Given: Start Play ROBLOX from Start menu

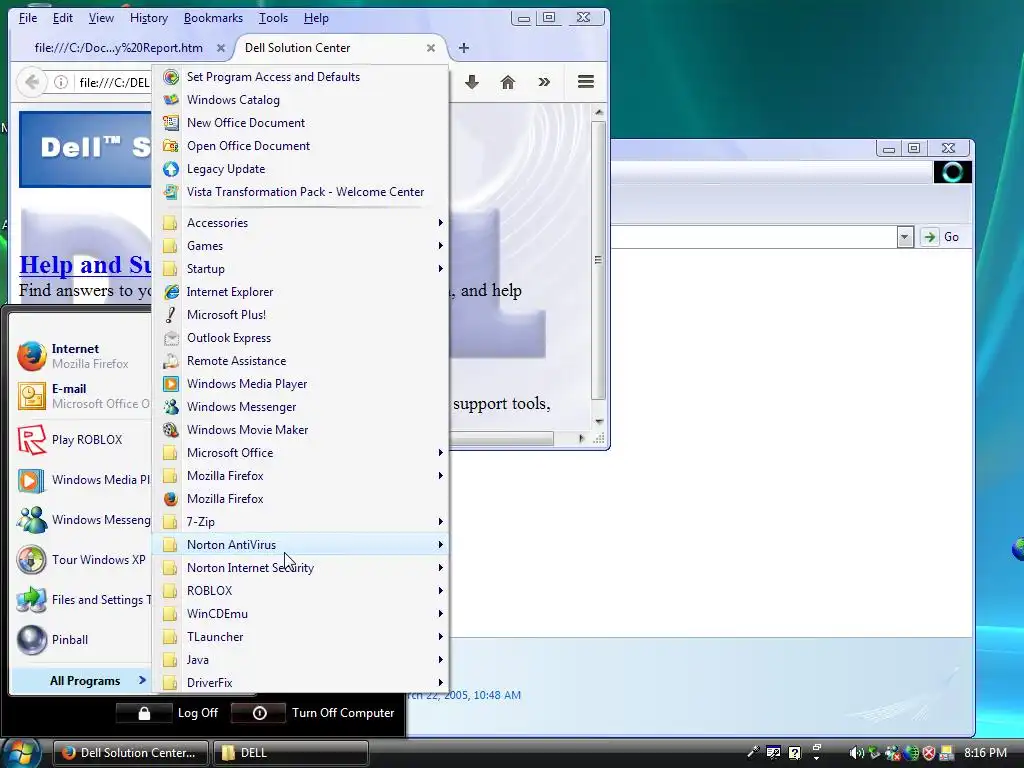Looking at the screenshot, I should (x=82, y=440).
